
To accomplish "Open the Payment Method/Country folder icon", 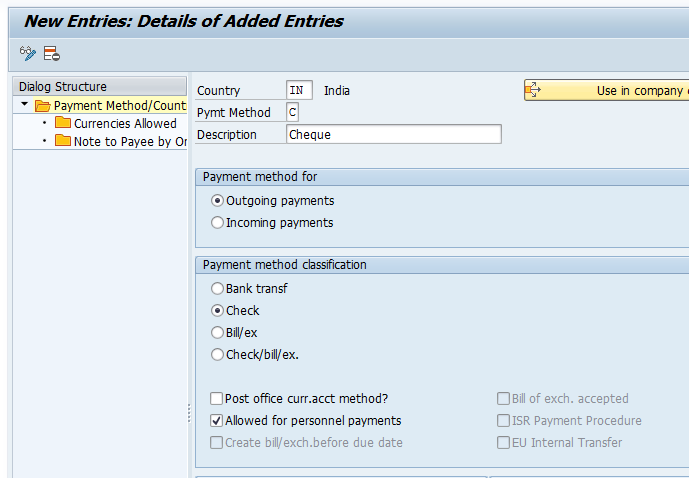I will (x=43, y=106).
